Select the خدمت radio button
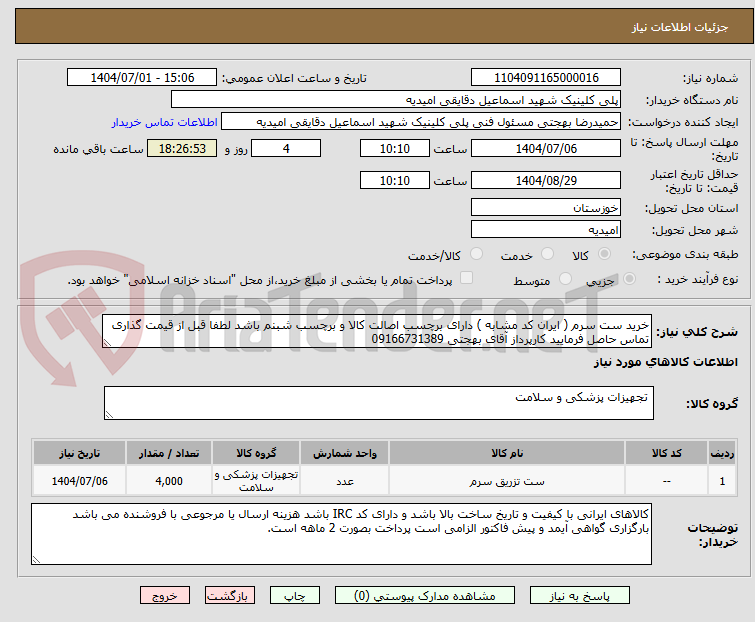 pos(547,254)
